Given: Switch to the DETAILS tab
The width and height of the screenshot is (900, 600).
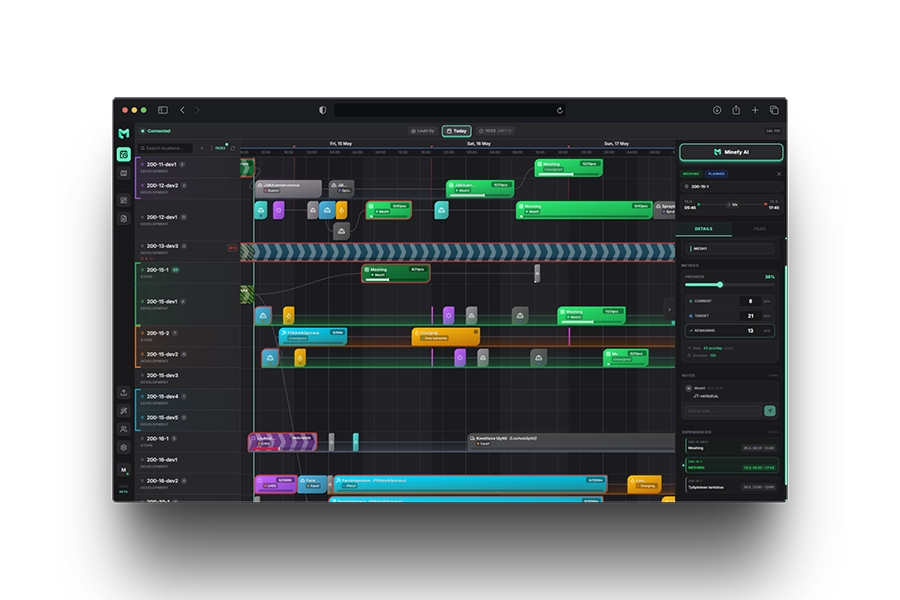Looking at the screenshot, I should (x=704, y=229).
